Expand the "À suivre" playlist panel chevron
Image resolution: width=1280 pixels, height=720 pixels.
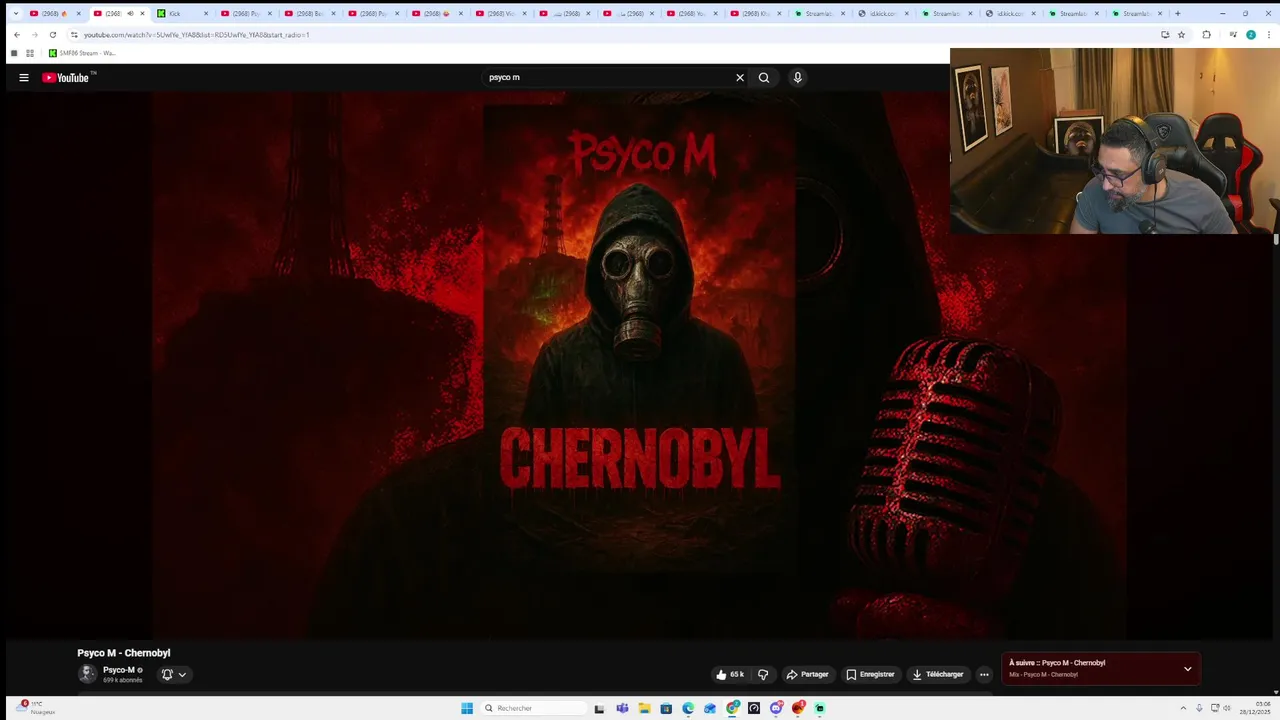click(1187, 668)
